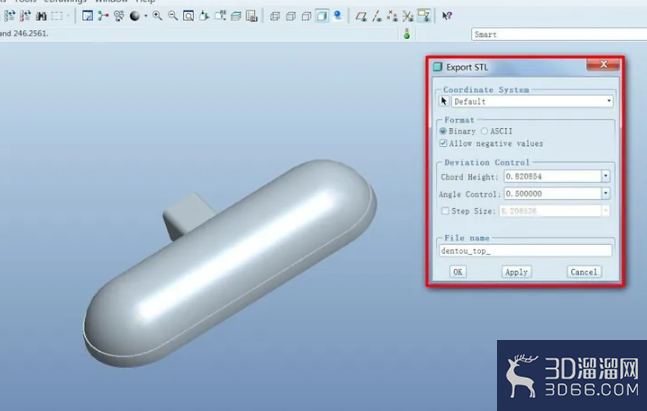Toggle coordinate systems display
Image resolution: width=647 pixels, height=411 pixels.
(x=408, y=16)
